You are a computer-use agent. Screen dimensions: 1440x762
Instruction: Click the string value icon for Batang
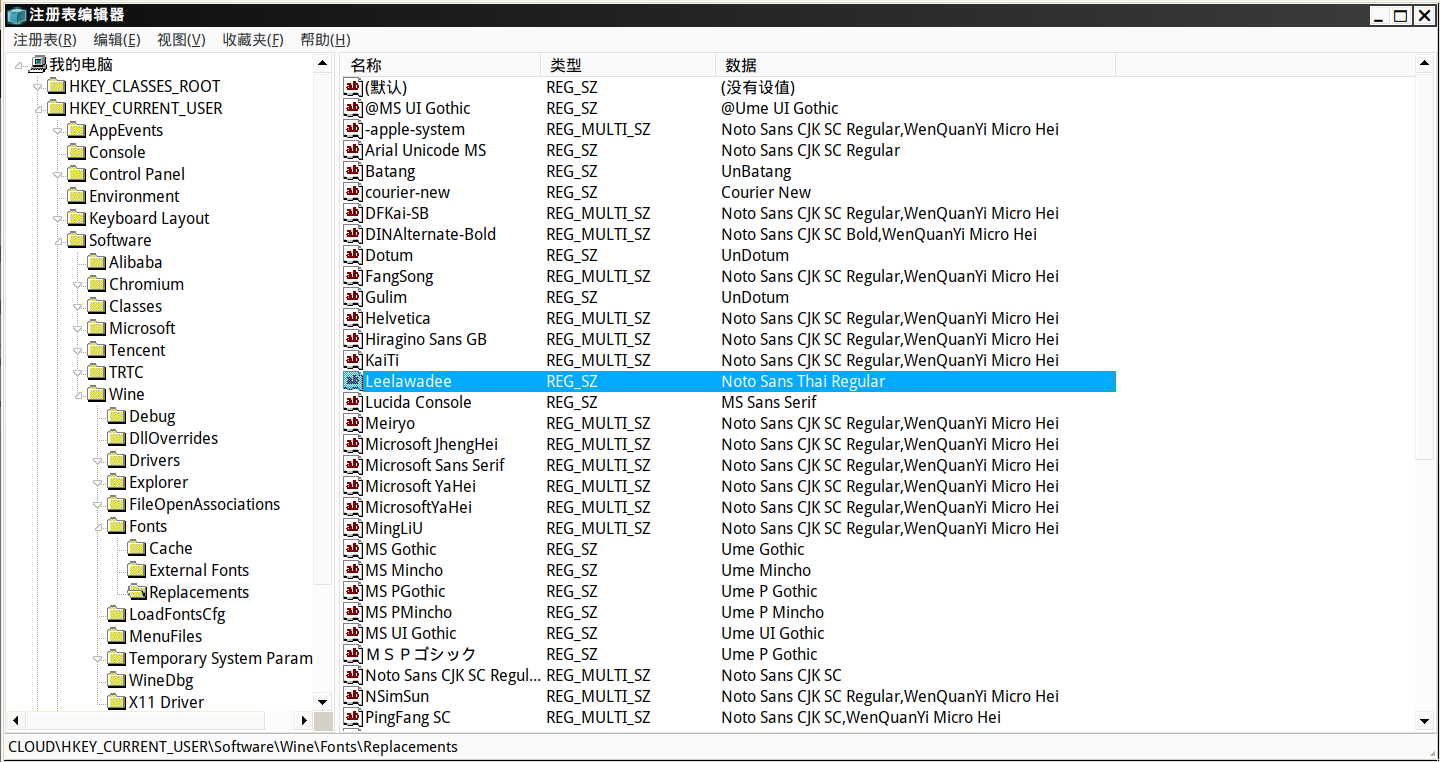tap(353, 171)
